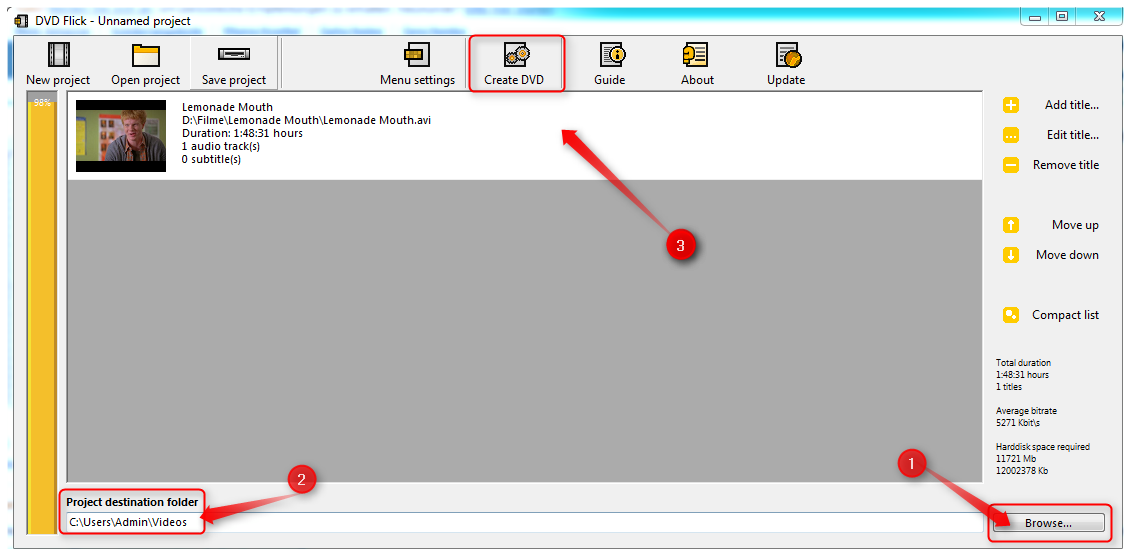1124x549 pixels.
Task: Click the Move down arrow icon
Action: [x=1011, y=255]
